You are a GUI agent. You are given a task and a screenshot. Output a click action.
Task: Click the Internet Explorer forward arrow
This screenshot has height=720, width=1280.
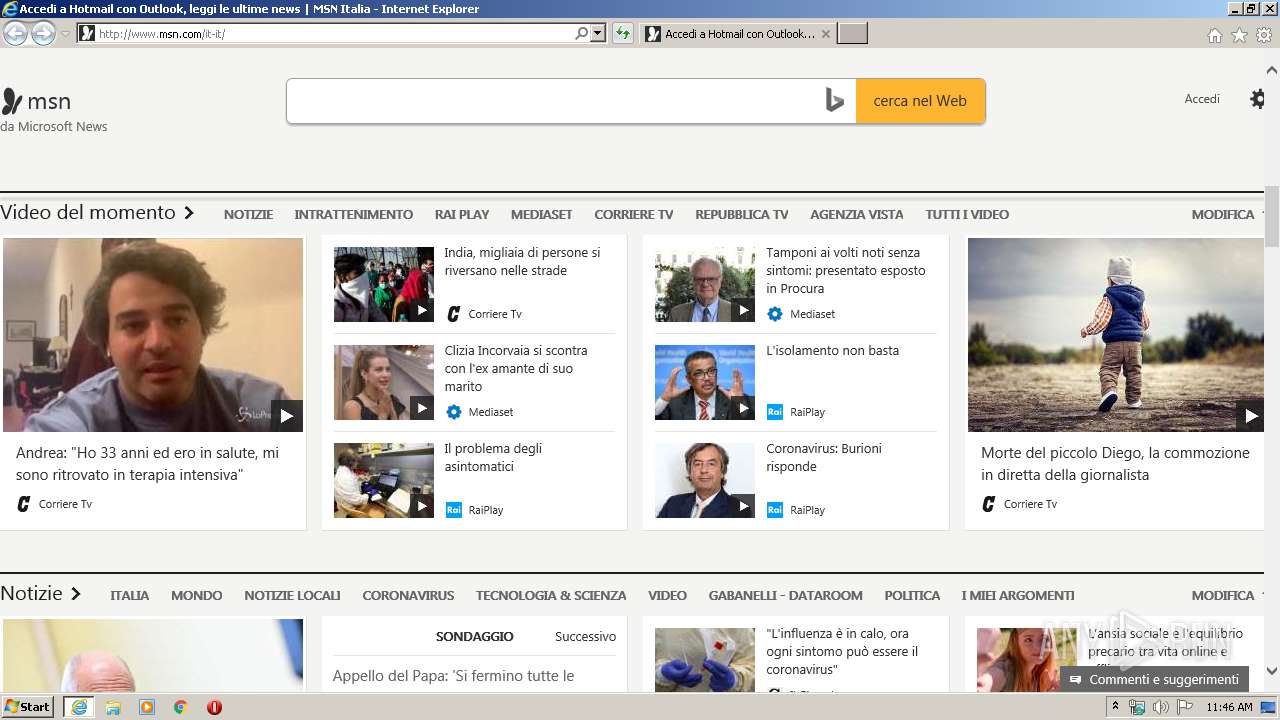pyautogui.click(x=43, y=34)
